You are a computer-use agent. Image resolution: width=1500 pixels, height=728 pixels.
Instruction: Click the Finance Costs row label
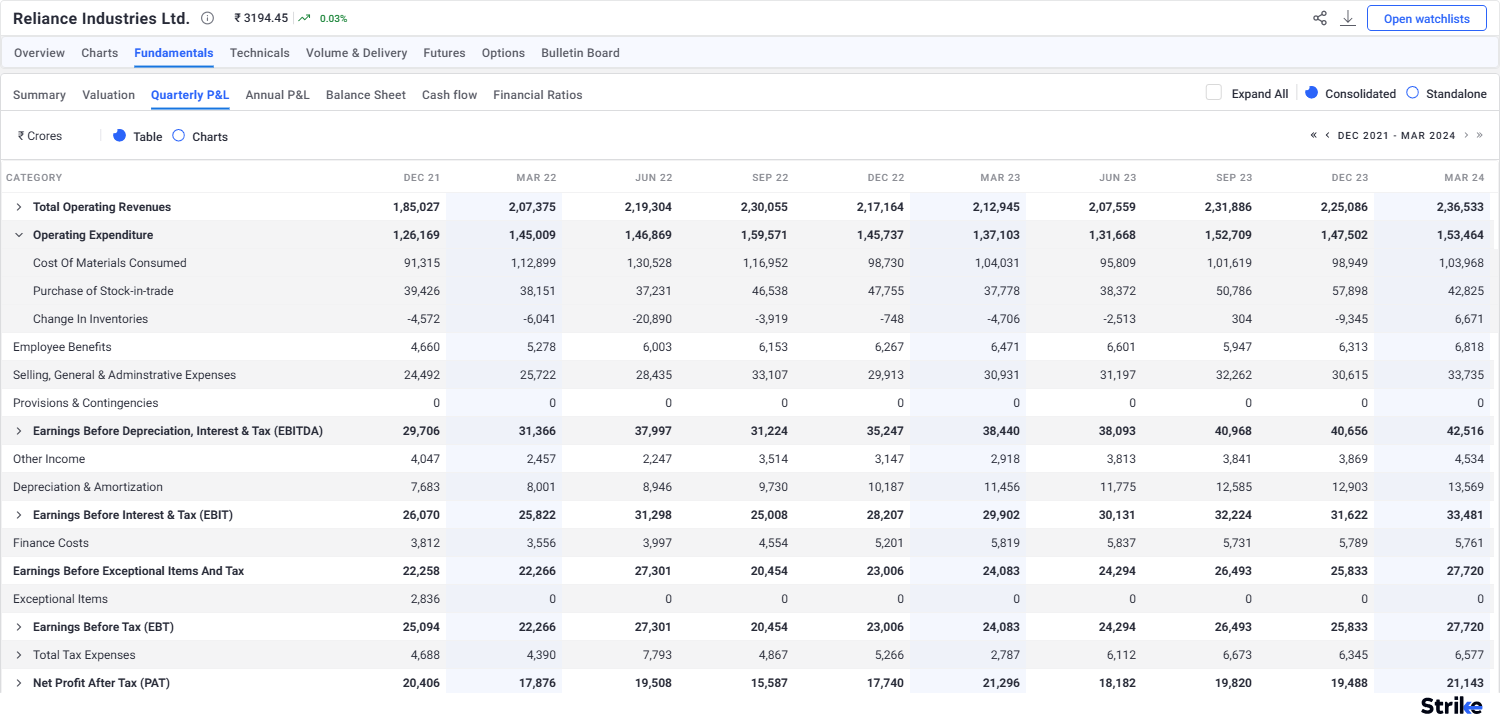pyautogui.click(x=51, y=543)
